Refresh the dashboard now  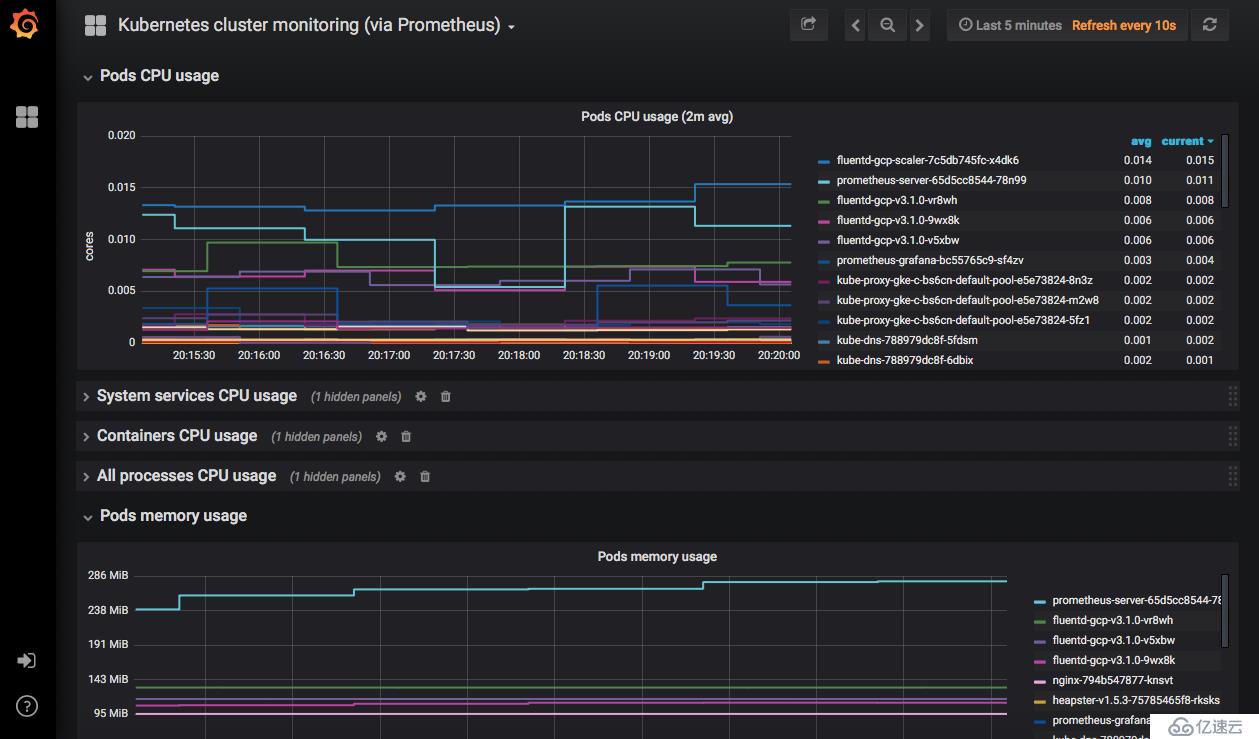click(x=1209, y=25)
